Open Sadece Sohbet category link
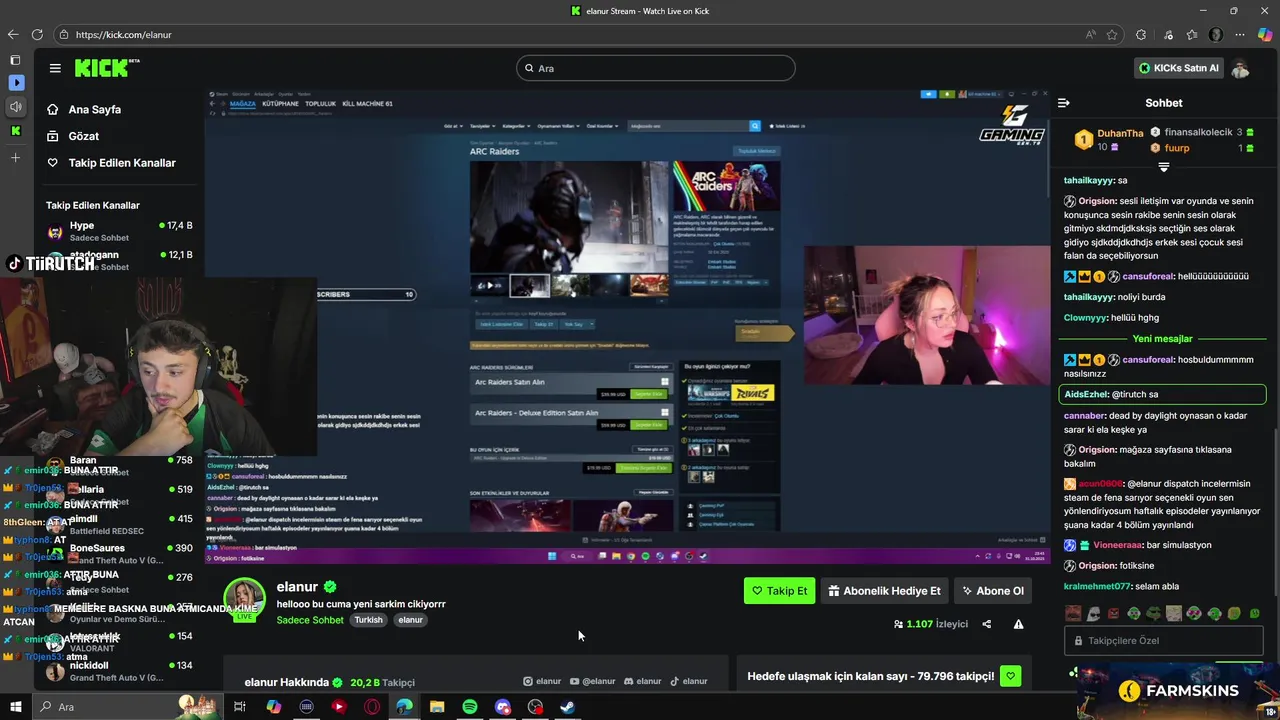Screen dimensions: 1280x720 [310, 620]
